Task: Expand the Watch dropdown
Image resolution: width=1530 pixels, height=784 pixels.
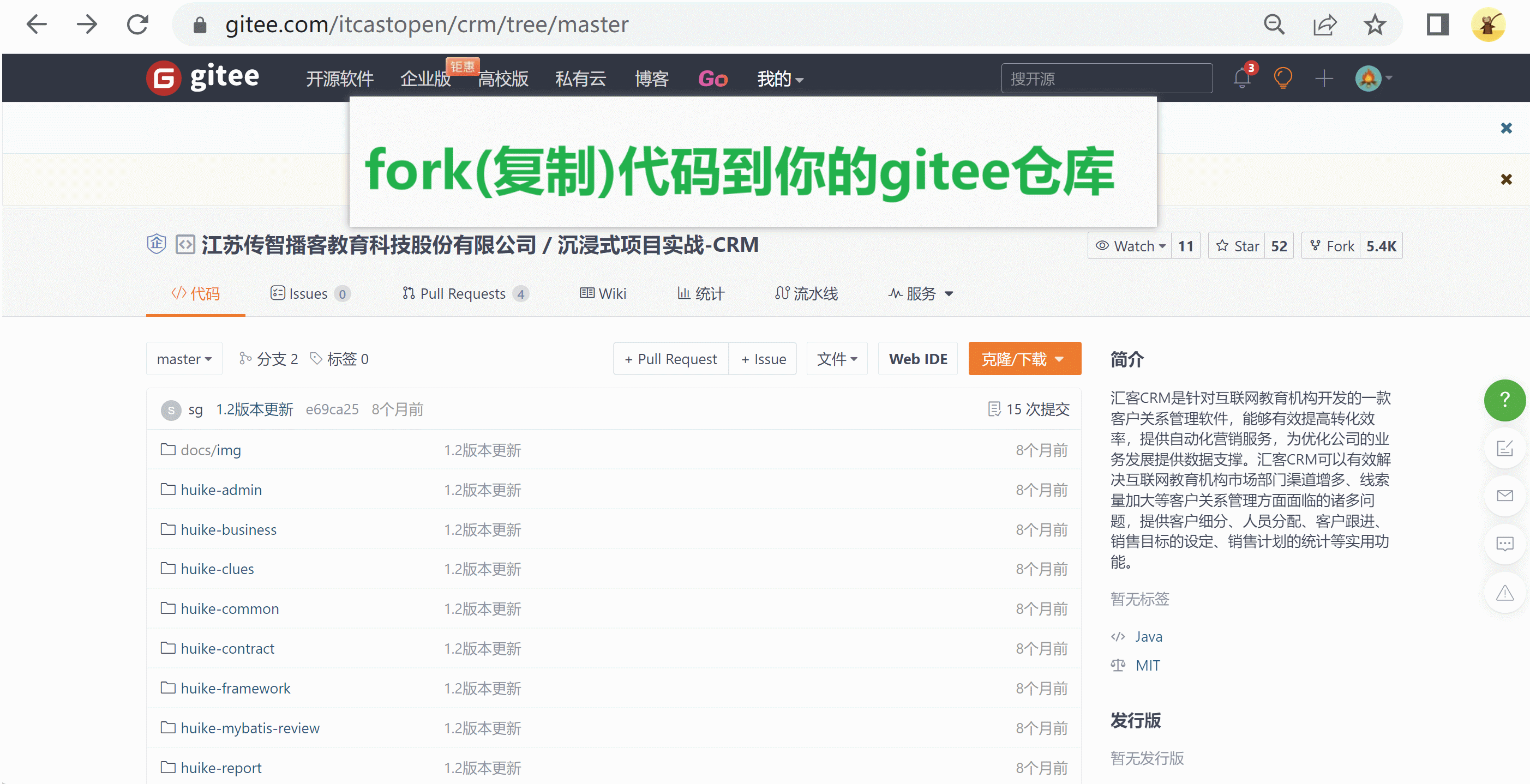Action: click(1130, 246)
